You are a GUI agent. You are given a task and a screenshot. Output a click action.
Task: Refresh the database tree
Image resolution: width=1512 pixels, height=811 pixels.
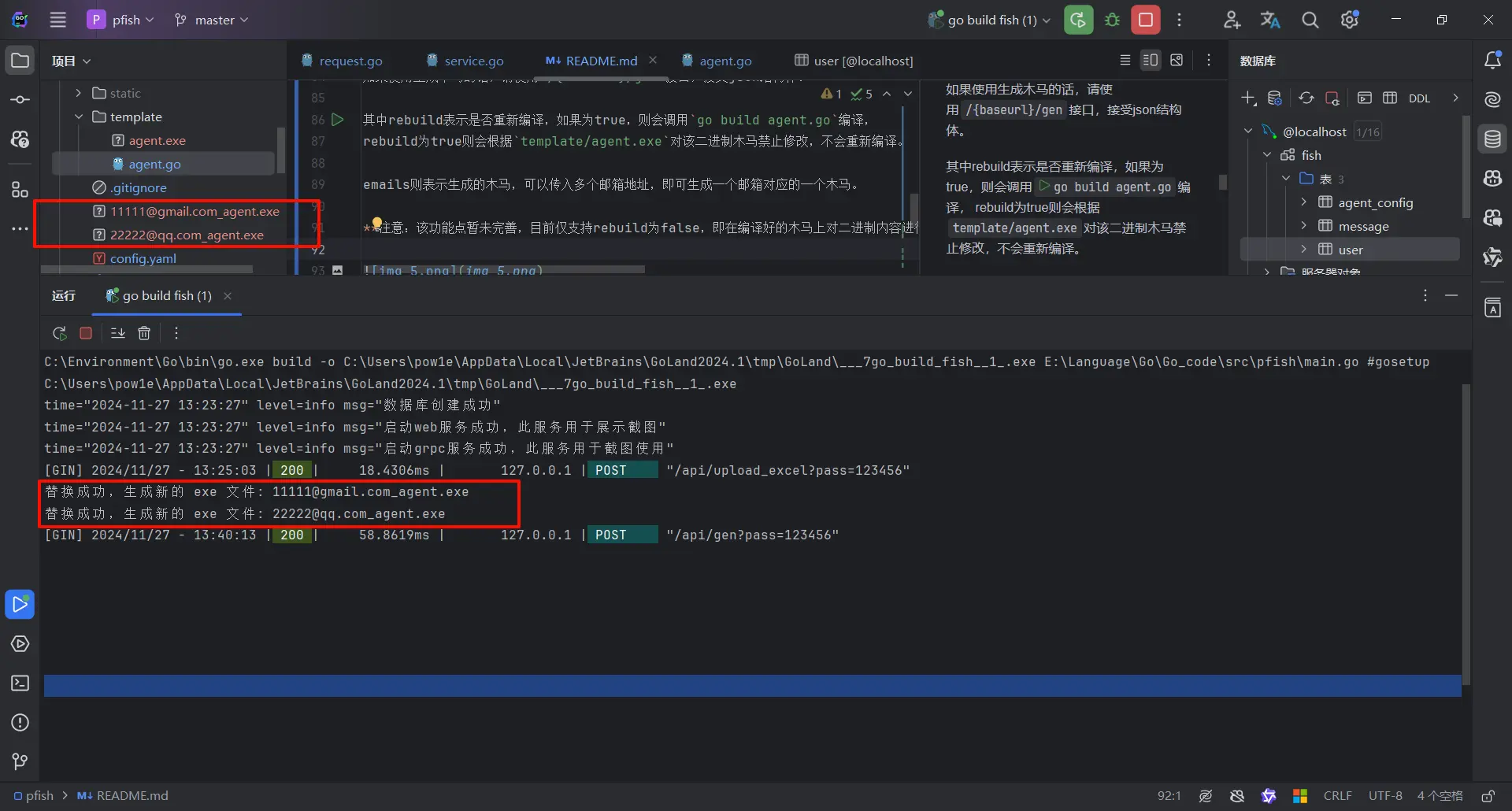click(x=1306, y=98)
